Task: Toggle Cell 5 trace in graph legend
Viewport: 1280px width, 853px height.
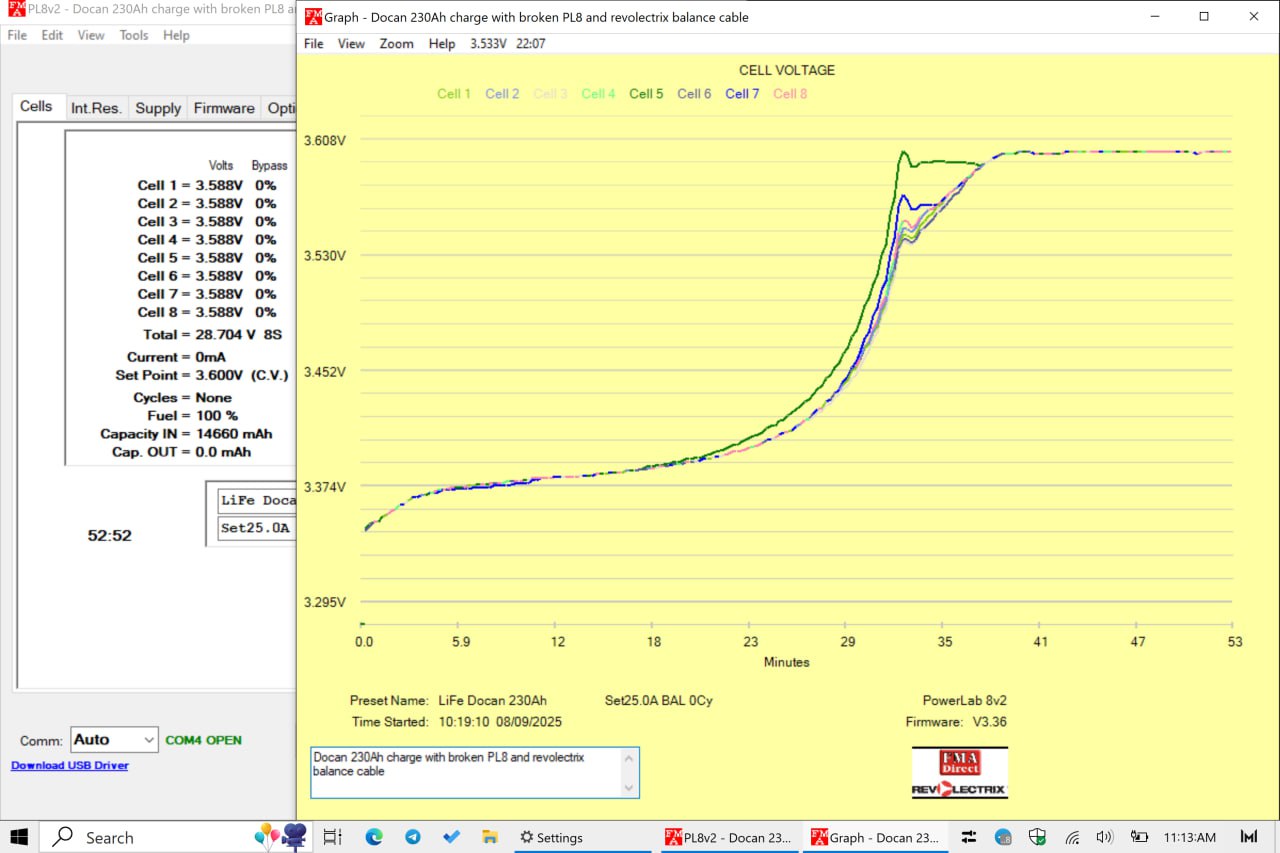Action: (x=646, y=94)
